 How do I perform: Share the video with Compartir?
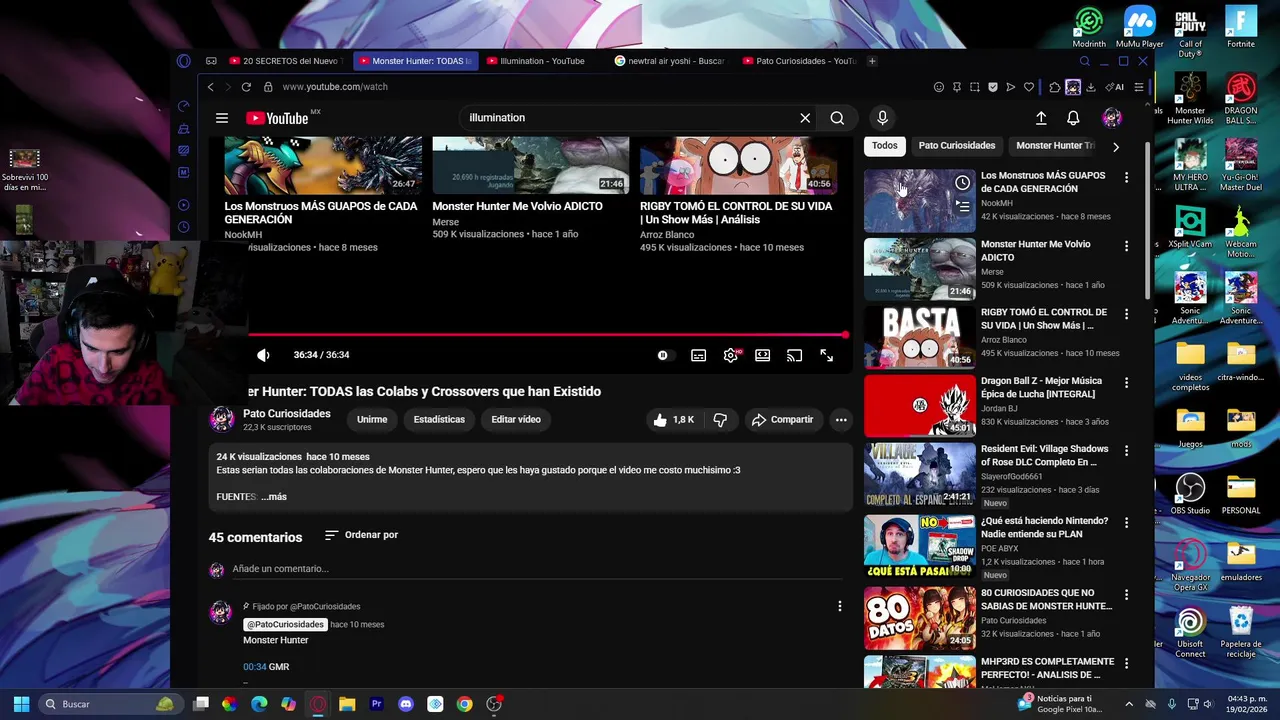[782, 420]
